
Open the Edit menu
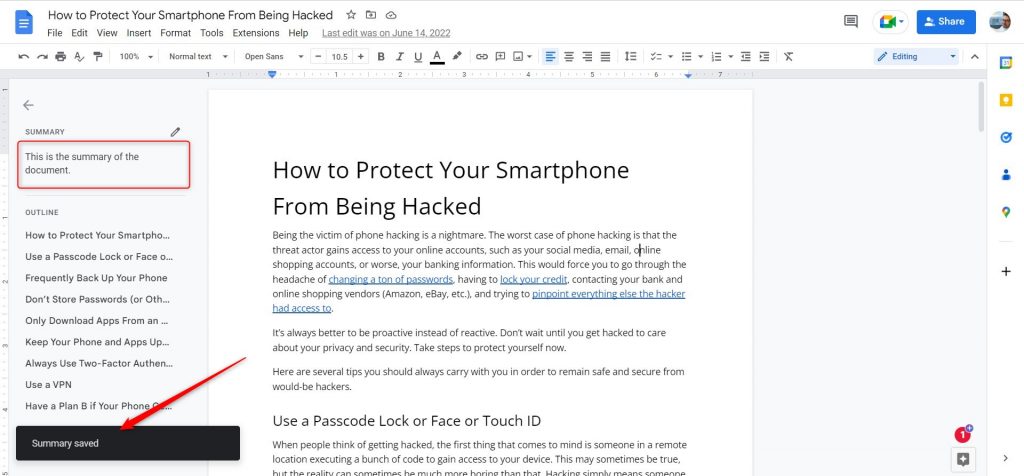[79, 33]
